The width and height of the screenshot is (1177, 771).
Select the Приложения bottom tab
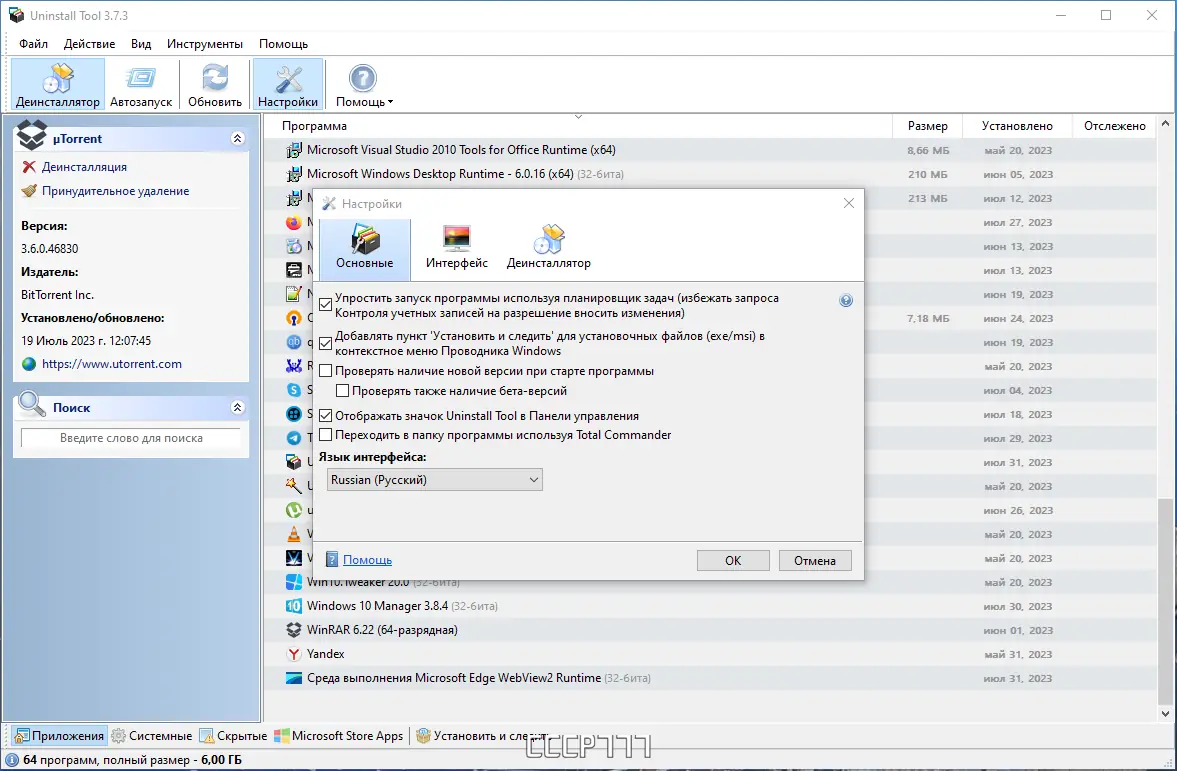tap(59, 736)
